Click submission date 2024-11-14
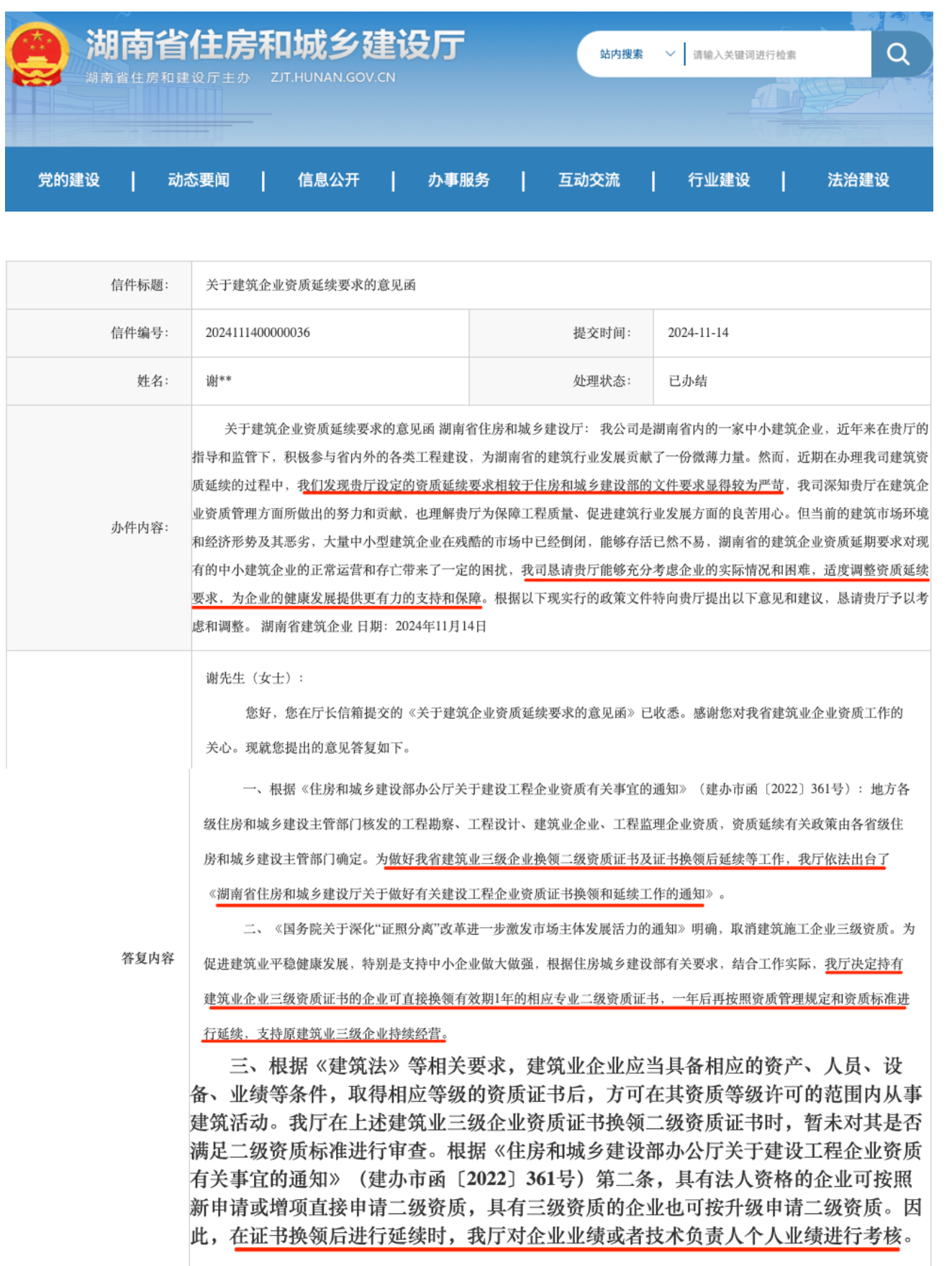This screenshot has width=952, height=1266. pyautogui.click(x=698, y=333)
